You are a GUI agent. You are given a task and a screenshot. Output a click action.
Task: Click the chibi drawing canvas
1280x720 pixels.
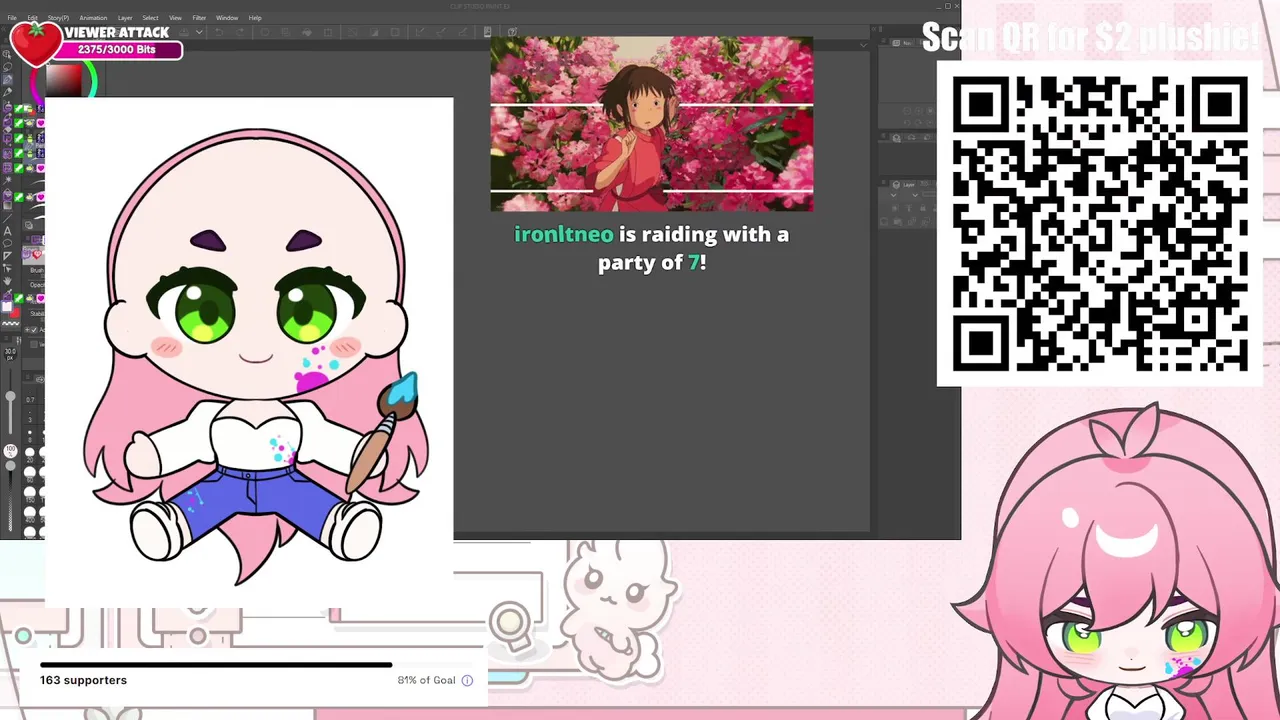(x=249, y=351)
